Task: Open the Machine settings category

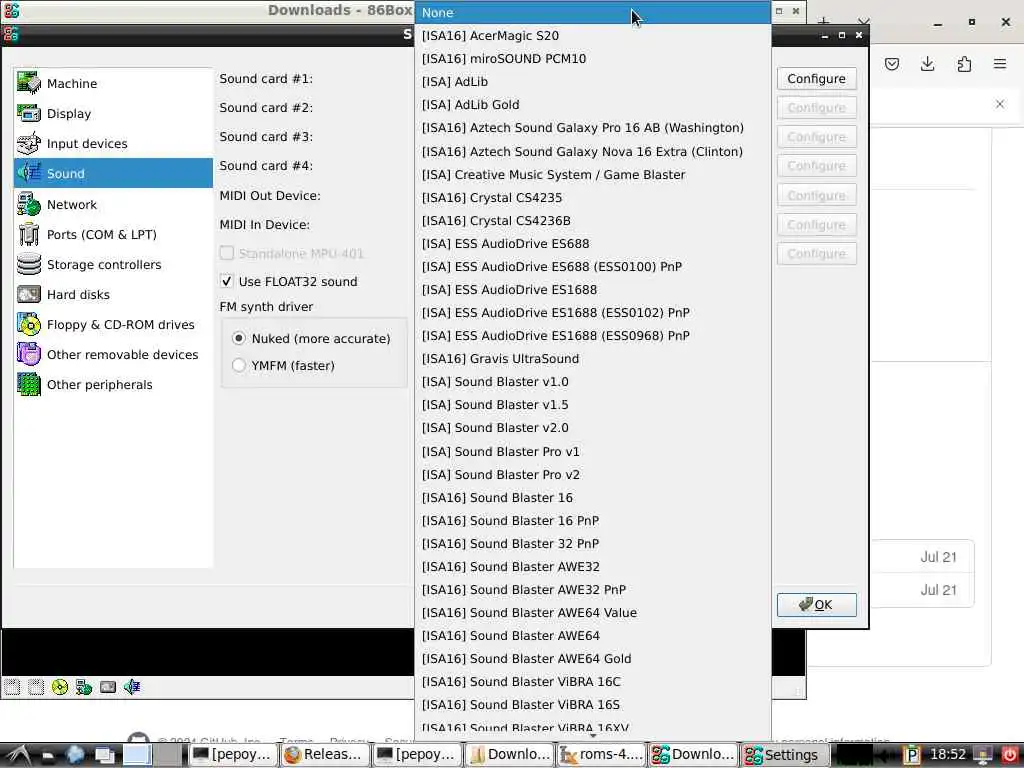Action: pyautogui.click(x=113, y=84)
